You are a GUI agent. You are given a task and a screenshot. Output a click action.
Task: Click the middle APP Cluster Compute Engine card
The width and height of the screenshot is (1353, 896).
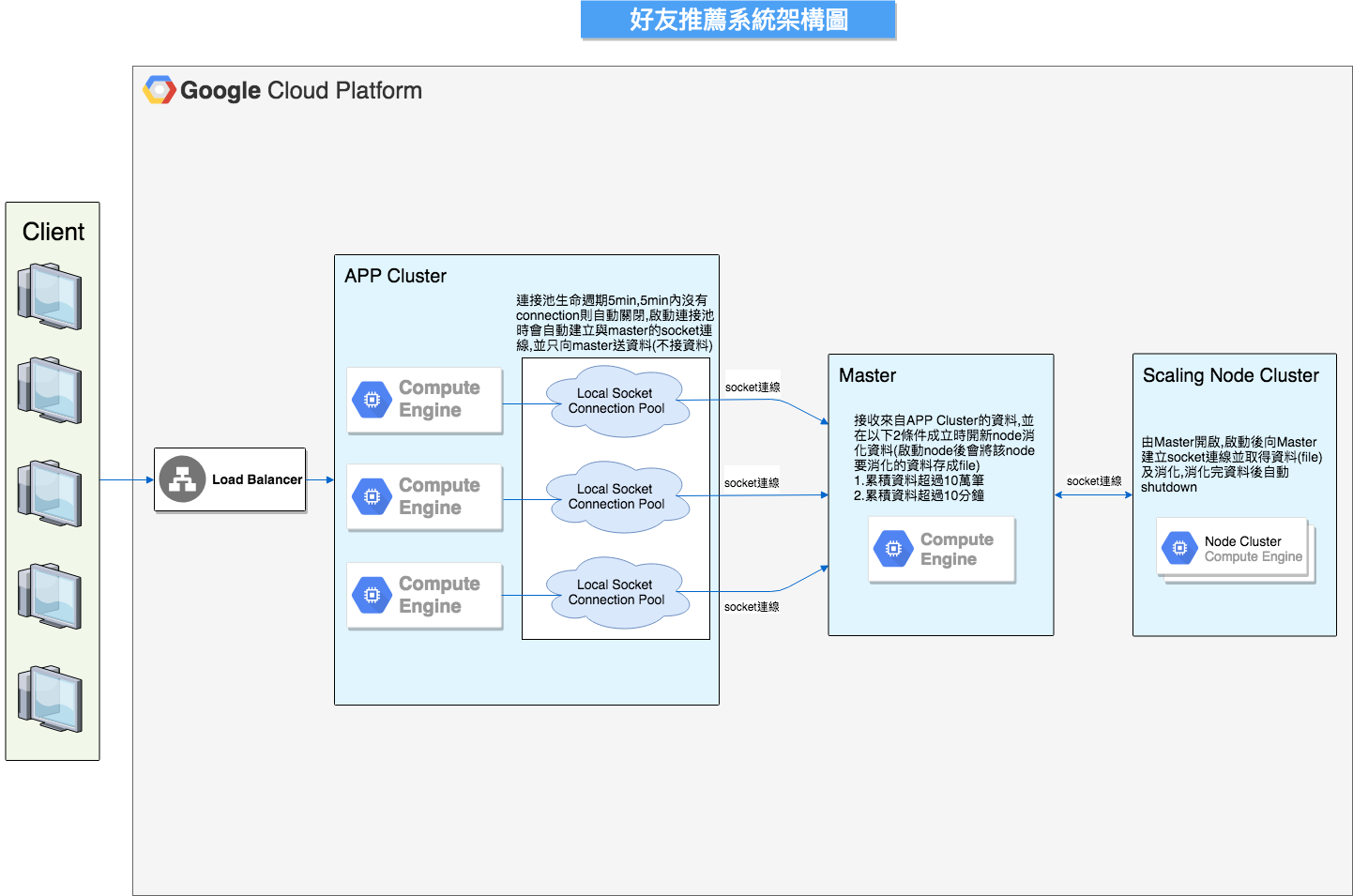(x=425, y=496)
